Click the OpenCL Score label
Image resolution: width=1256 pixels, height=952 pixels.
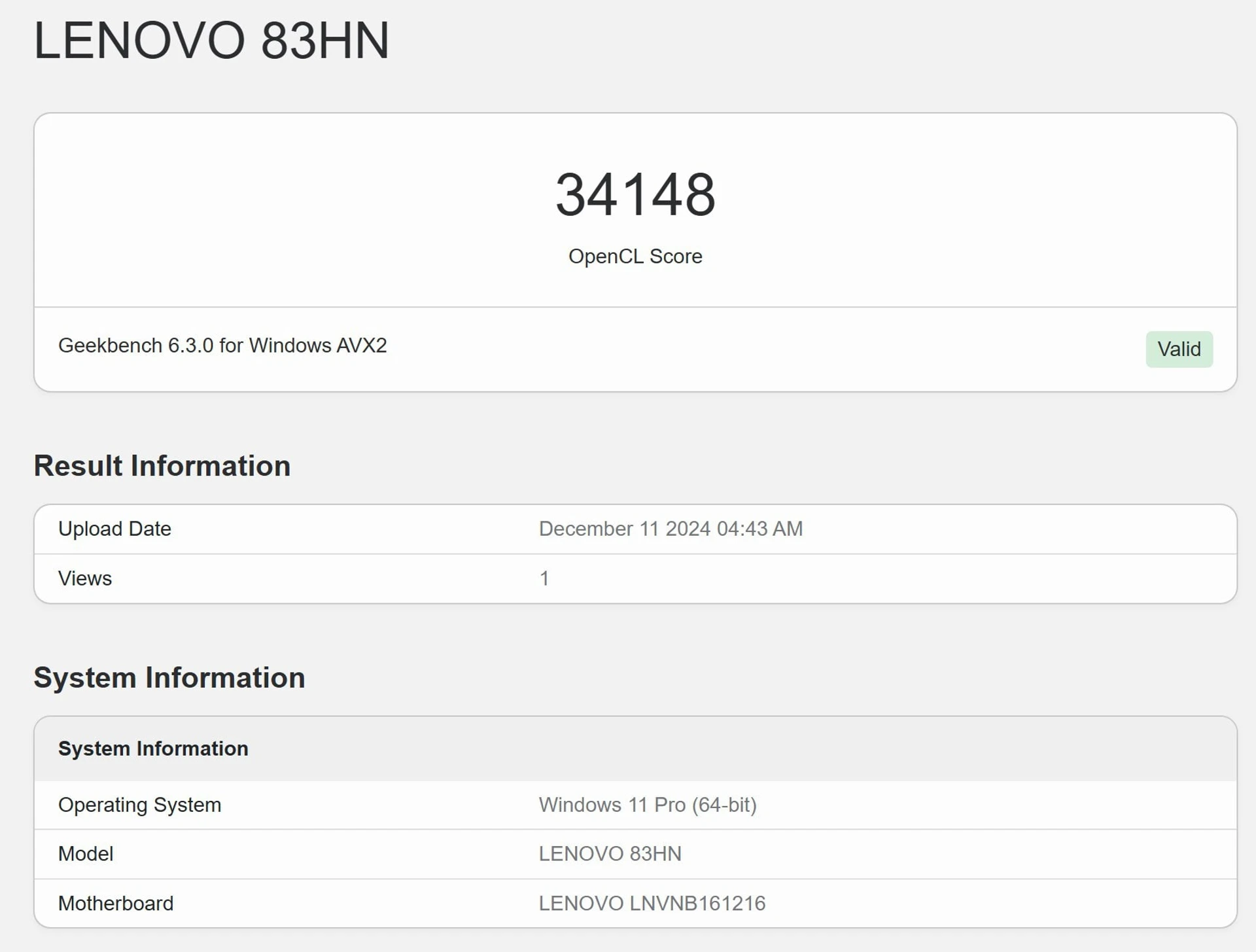click(635, 256)
